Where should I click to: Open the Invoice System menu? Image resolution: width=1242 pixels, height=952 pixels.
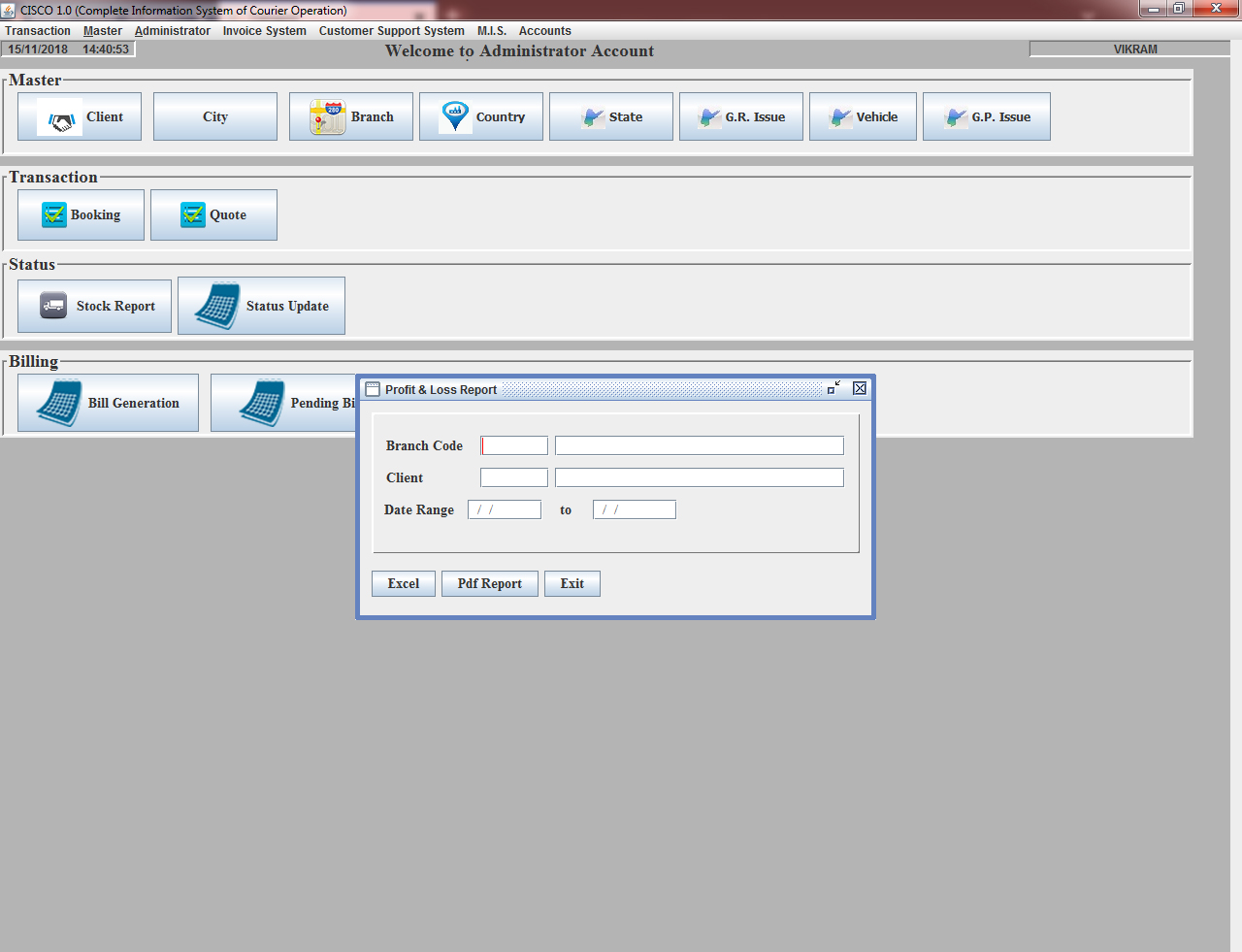point(265,31)
